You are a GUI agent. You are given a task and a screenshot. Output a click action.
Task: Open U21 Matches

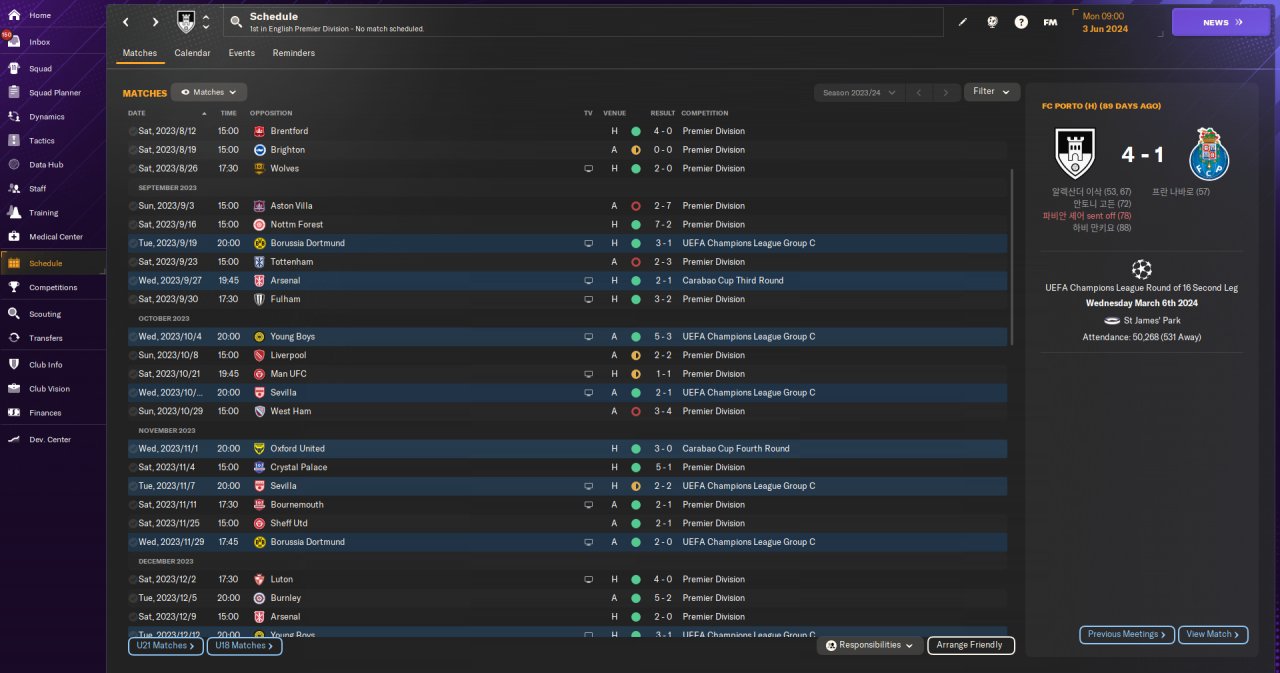click(x=166, y=646)
